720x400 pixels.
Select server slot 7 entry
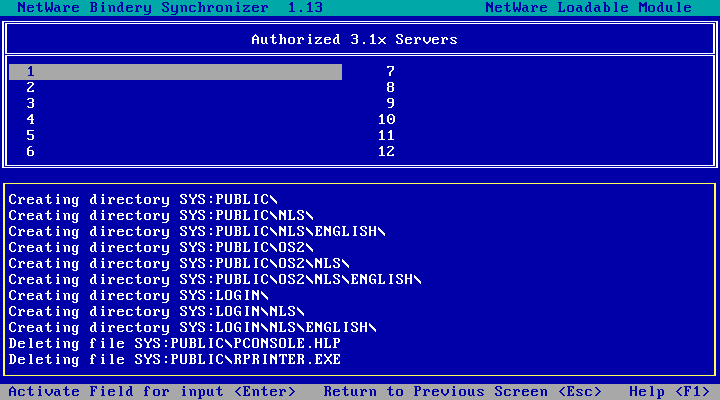(390, 71)
